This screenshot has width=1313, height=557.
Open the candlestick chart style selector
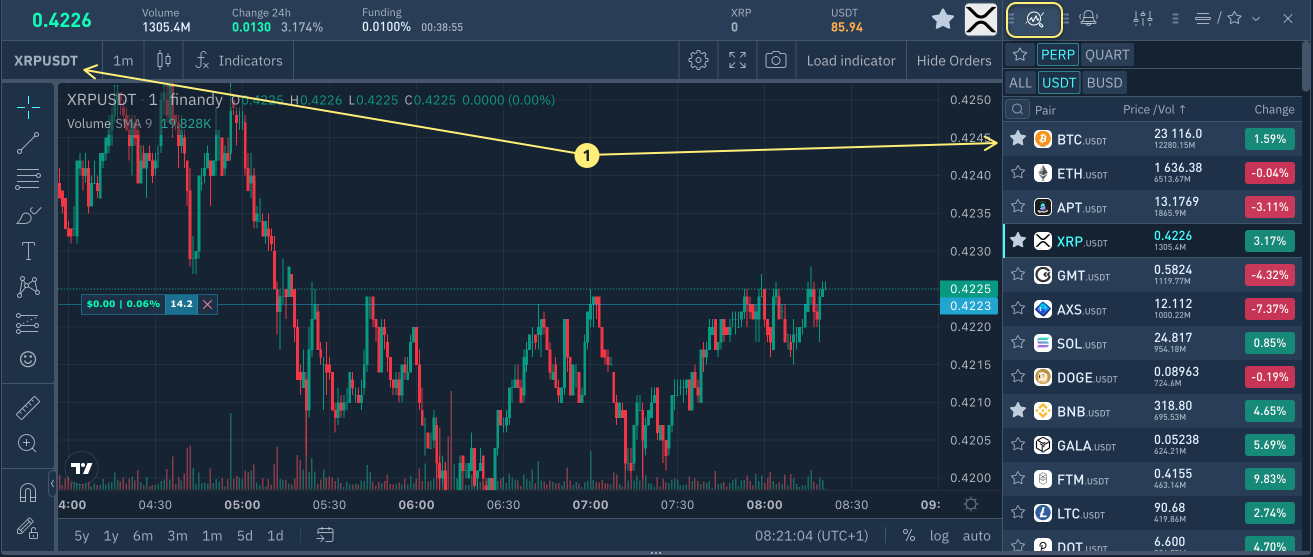point(160,60)
